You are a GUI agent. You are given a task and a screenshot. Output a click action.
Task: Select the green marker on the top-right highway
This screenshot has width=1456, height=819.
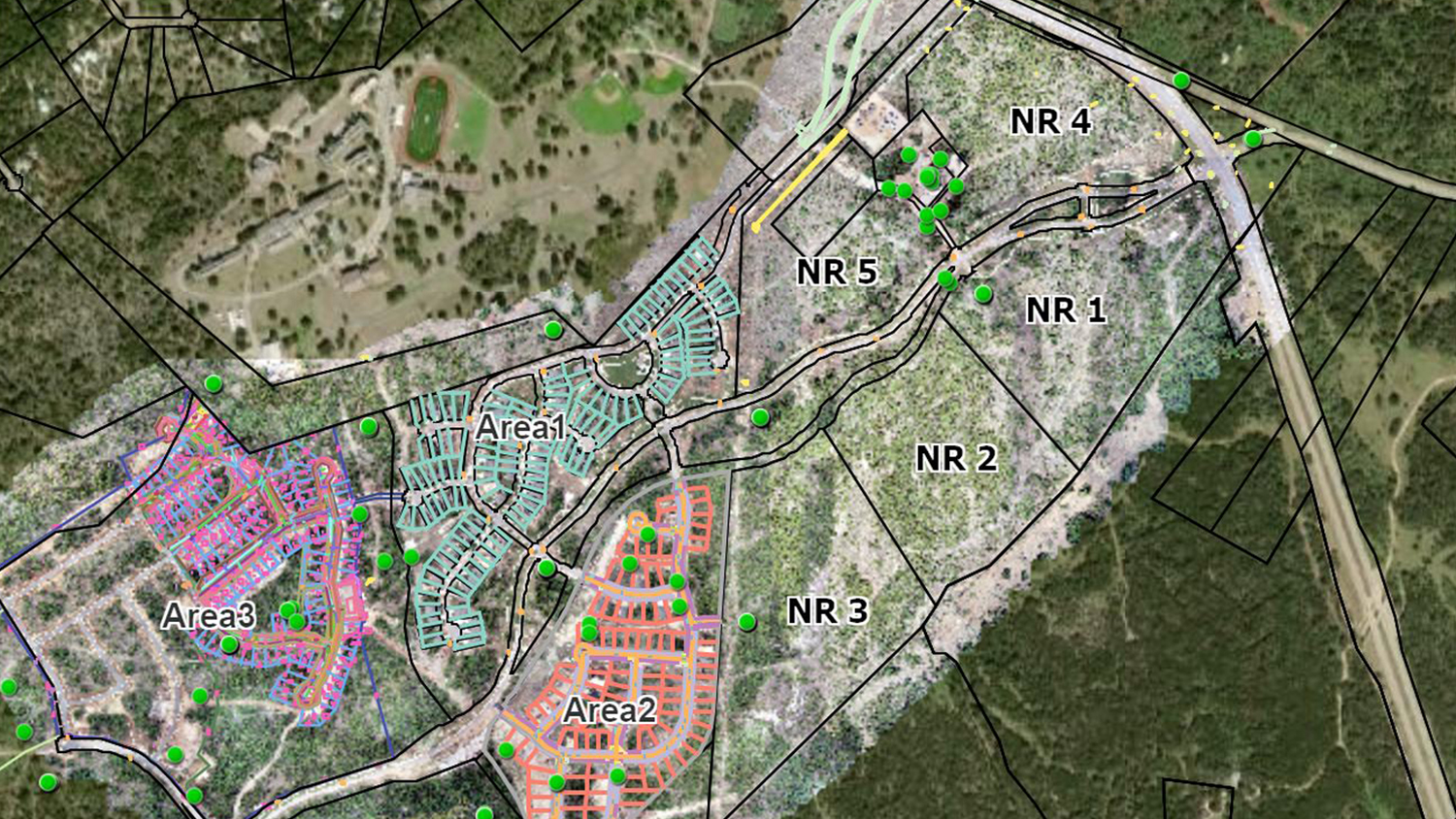[x=1181, y=81]
